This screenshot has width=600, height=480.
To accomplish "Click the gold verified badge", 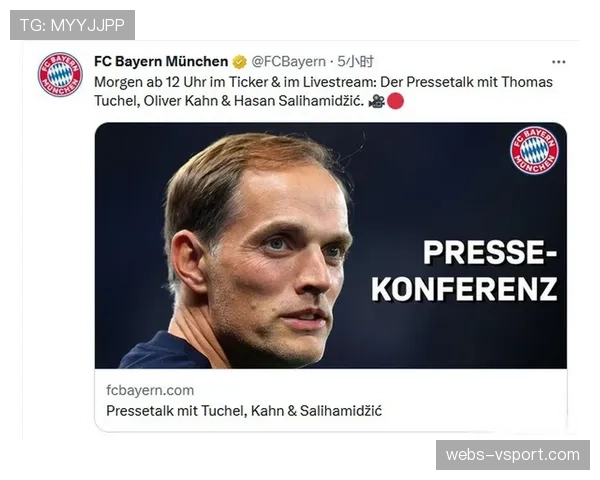I will coord(240,62).
